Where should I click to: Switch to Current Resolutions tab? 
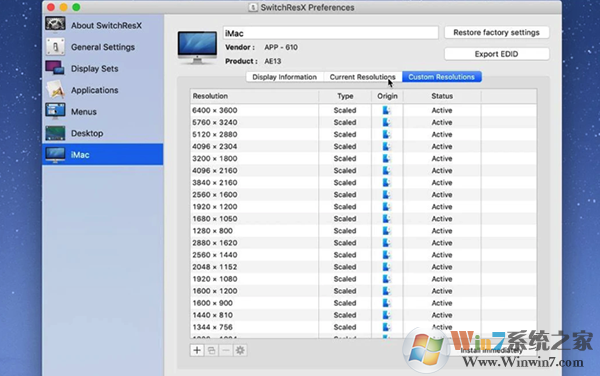362,77
